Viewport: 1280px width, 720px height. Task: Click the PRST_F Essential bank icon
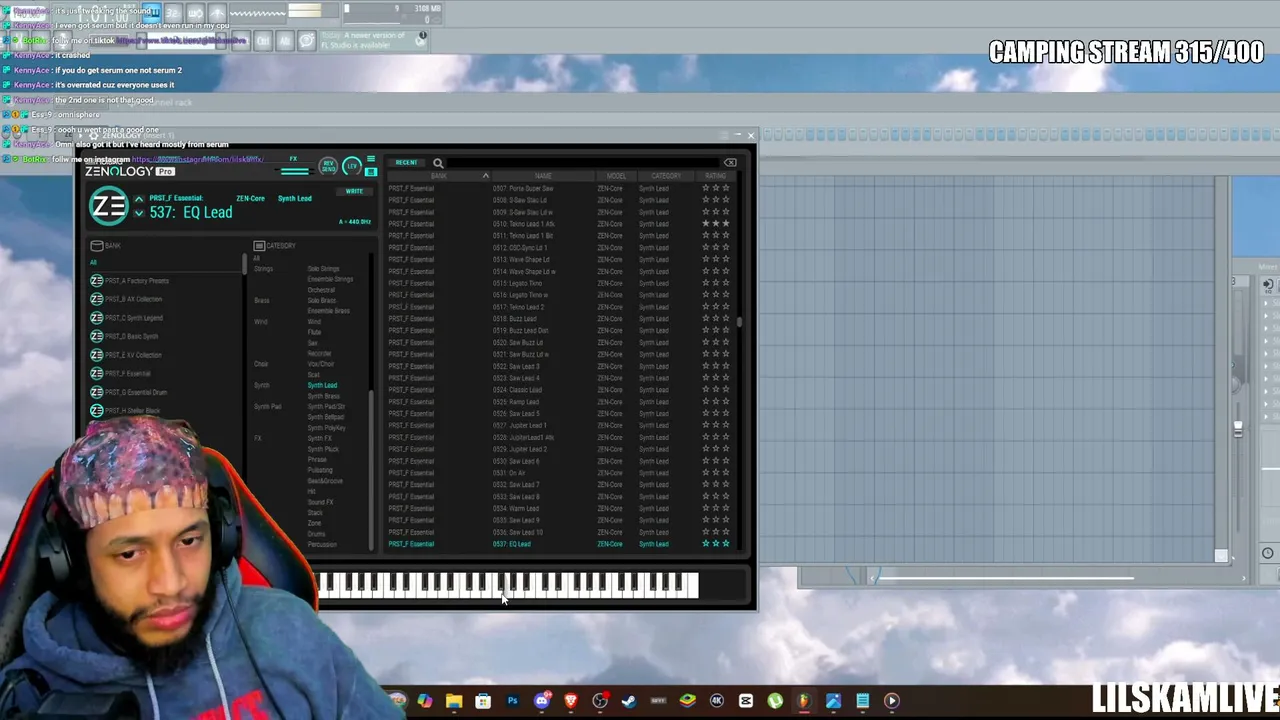(x=96, y=373)
